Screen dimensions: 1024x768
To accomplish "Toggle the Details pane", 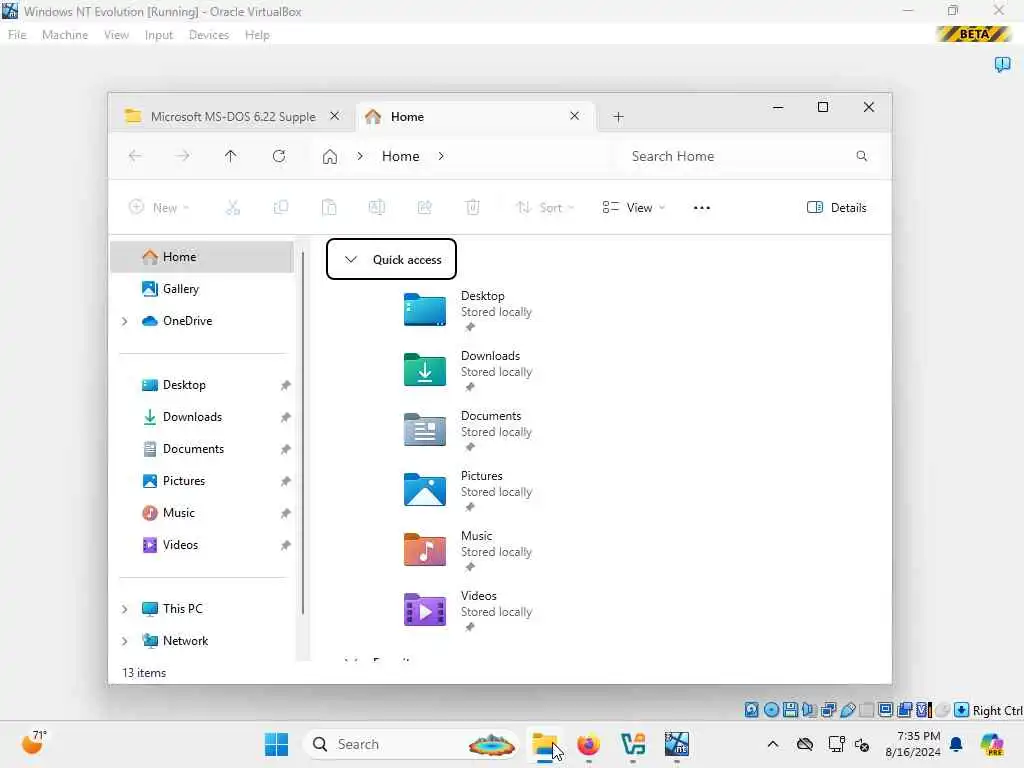I will click(837, 208).
